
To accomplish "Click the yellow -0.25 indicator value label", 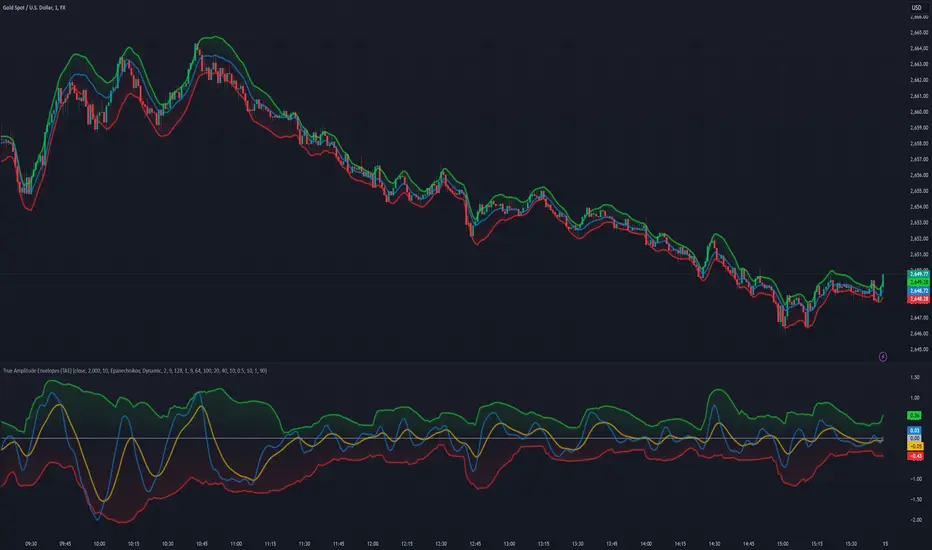I will tap(916, 447).
